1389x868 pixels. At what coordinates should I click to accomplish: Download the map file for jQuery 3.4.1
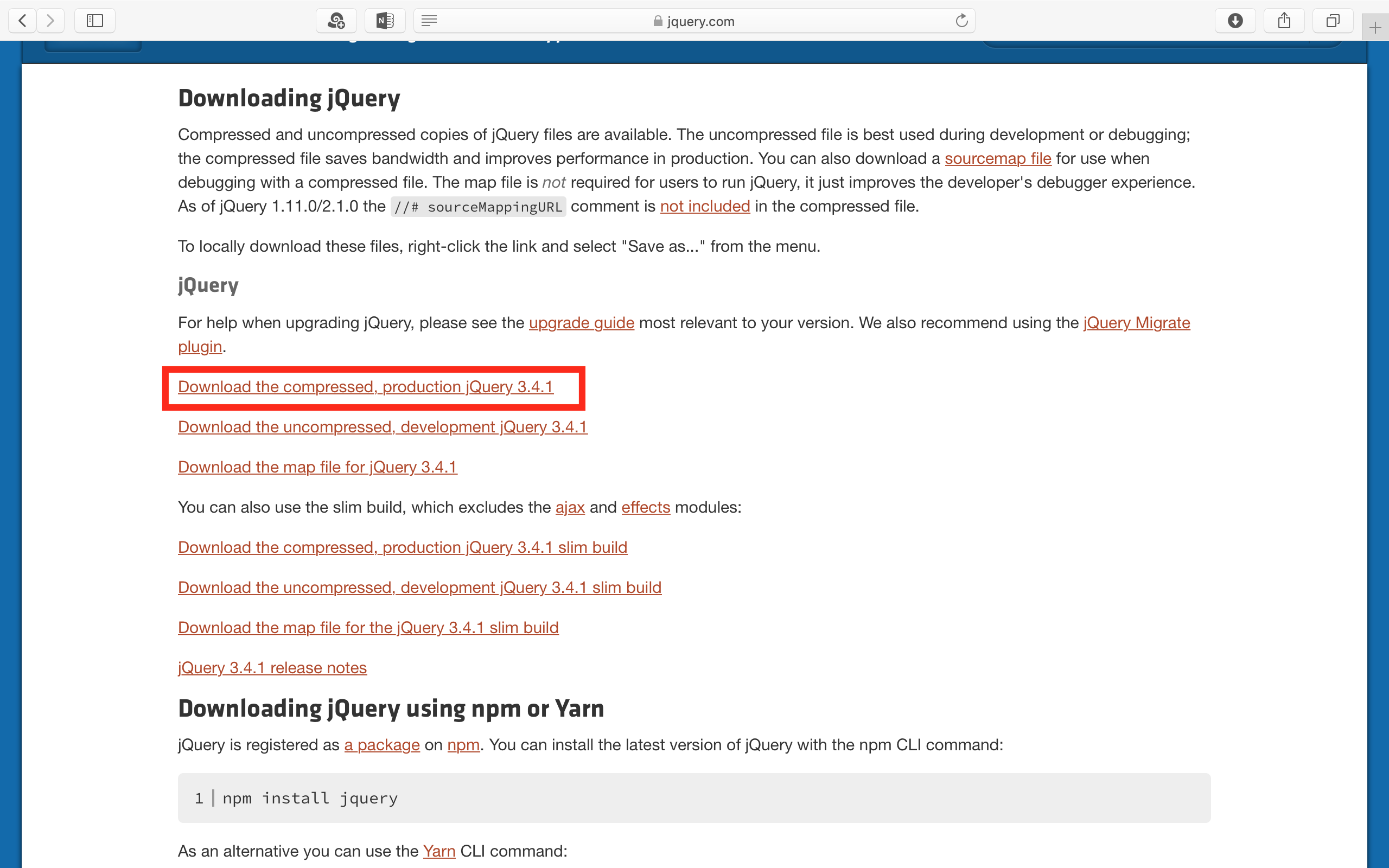point(317,467)
